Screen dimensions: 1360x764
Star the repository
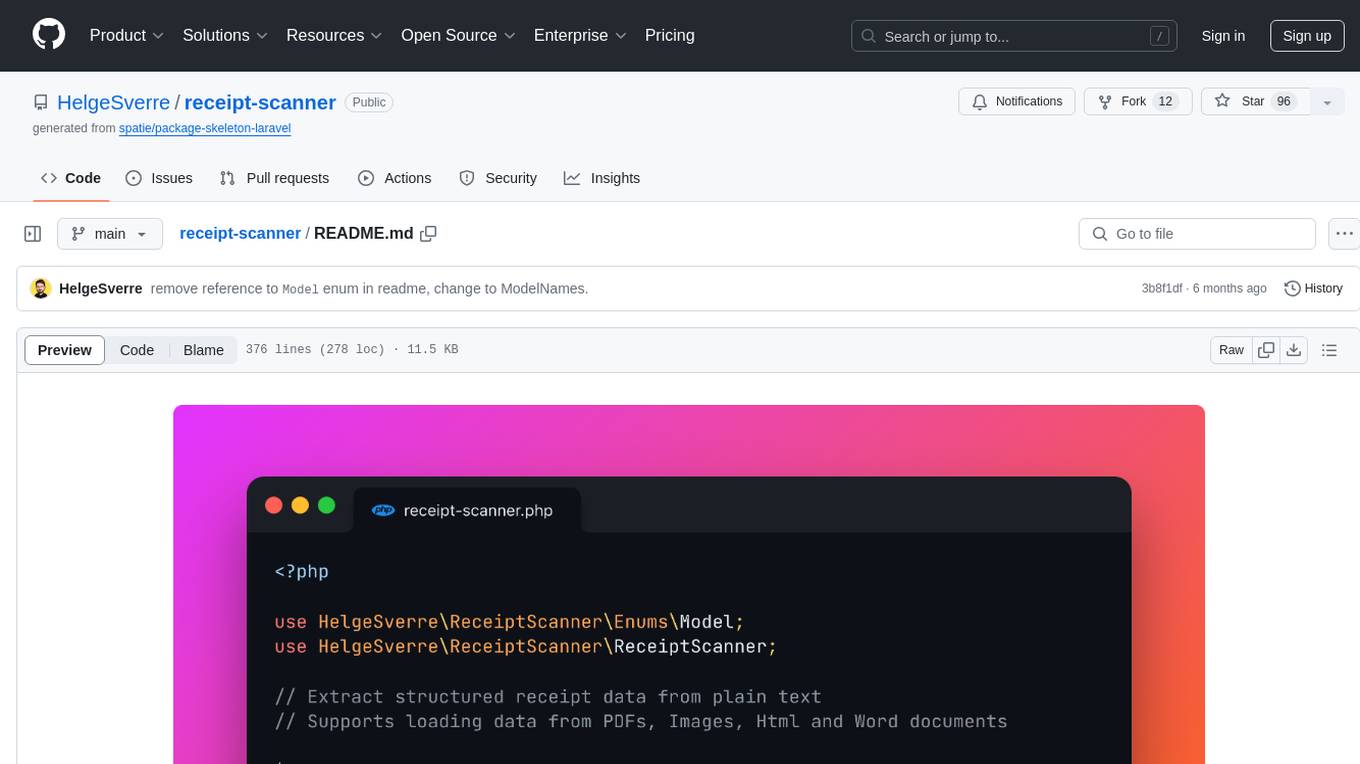click(1255, 101)
